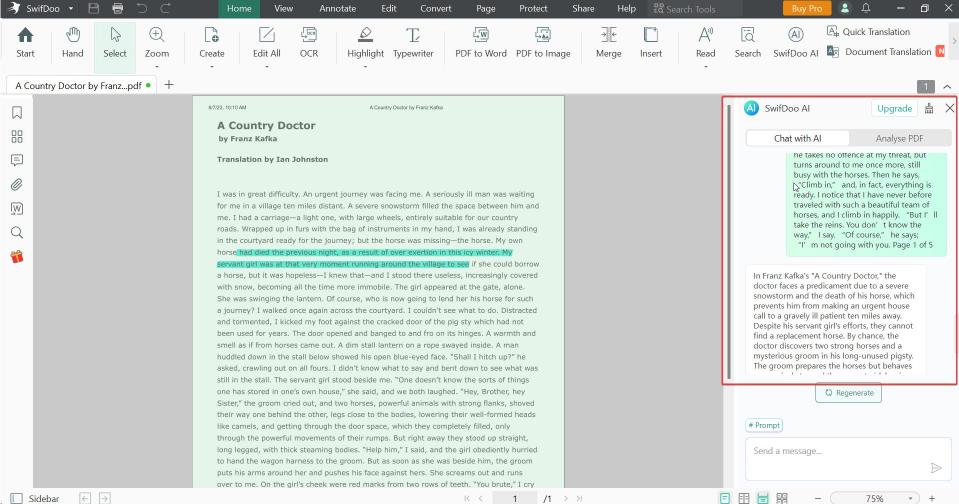Switch to Analyse PDF mode
The image size is (959, 504).
point(899,138)
